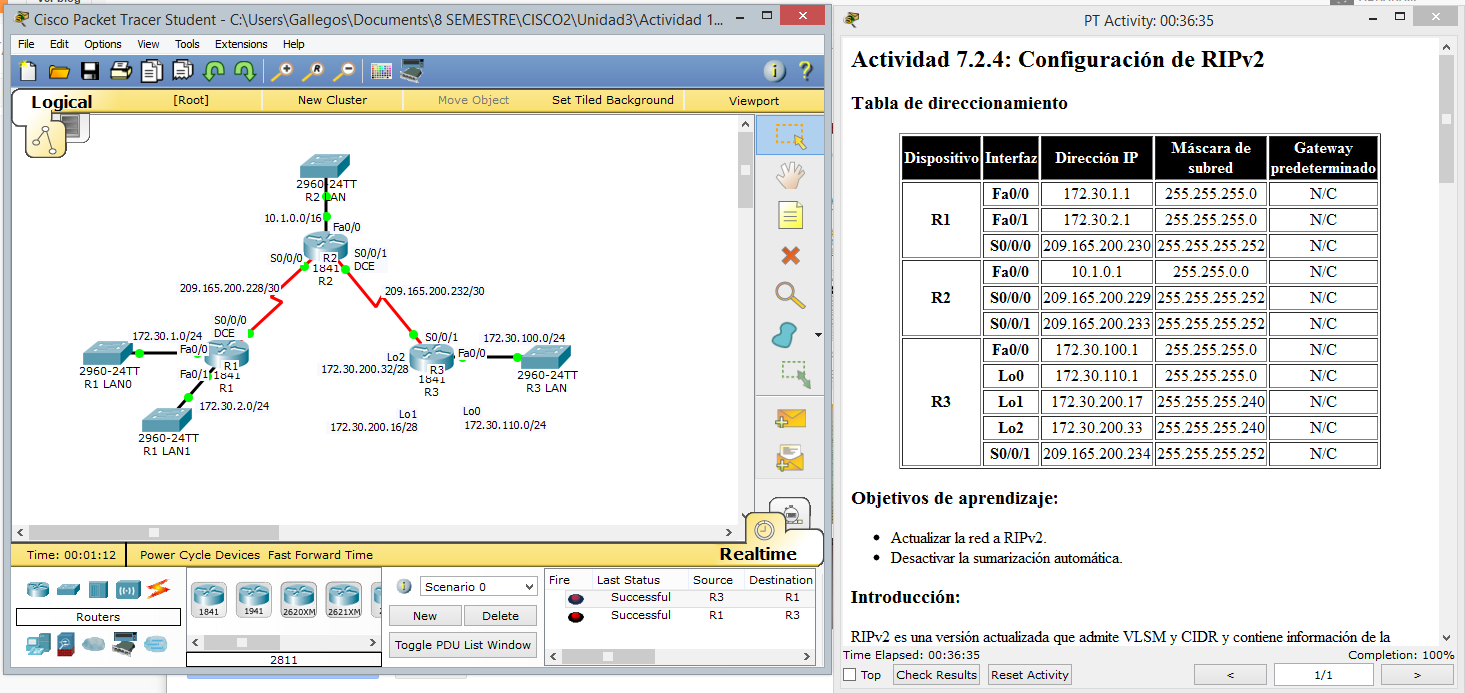Open the custom devices dialog icon

point(412,71)
